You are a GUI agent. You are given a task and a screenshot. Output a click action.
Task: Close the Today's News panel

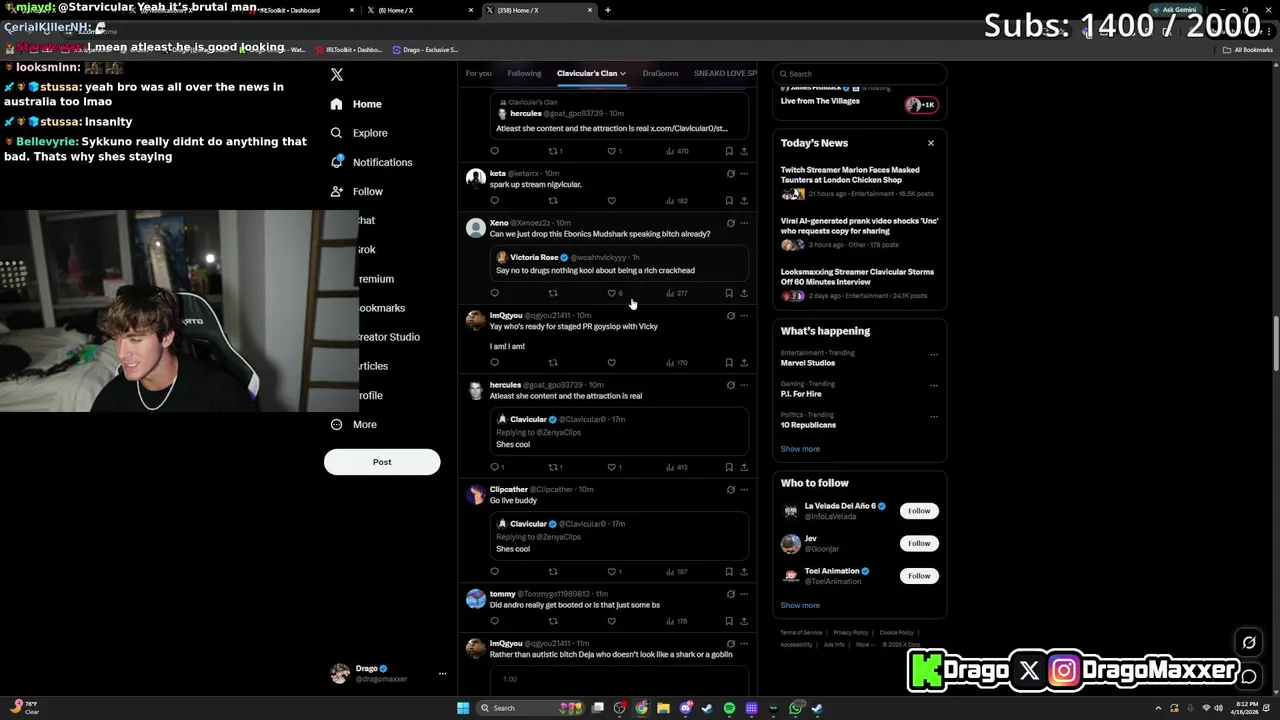click(x=931, y=143)
